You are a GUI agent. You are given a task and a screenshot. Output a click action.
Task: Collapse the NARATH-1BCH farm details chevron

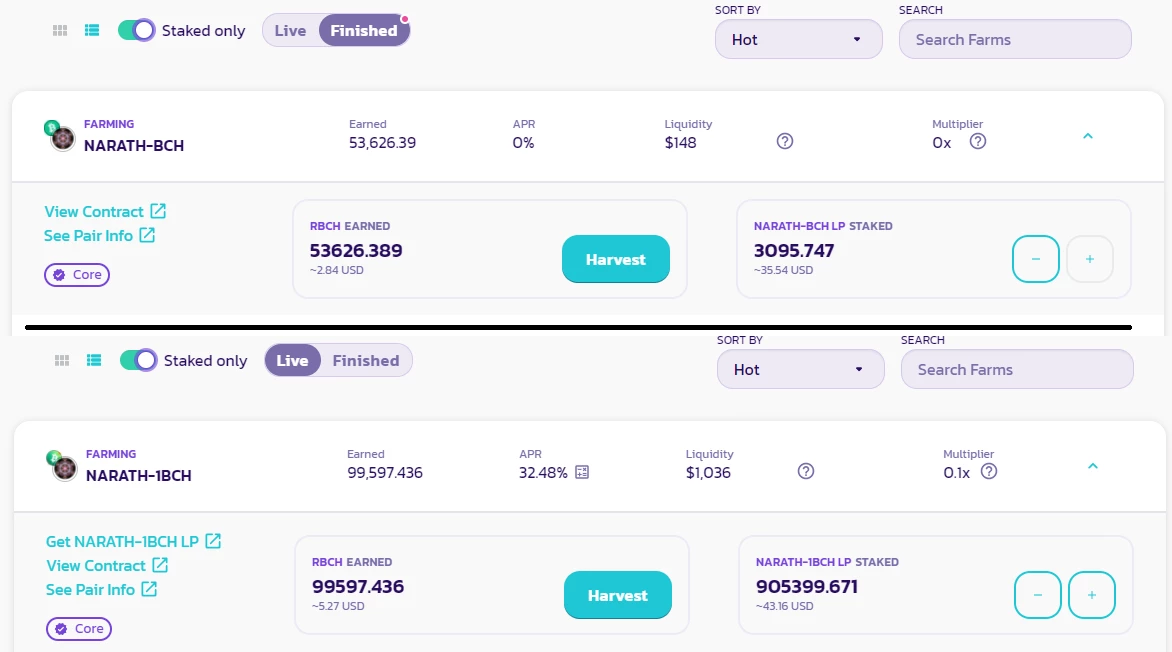click(1092, 466)
